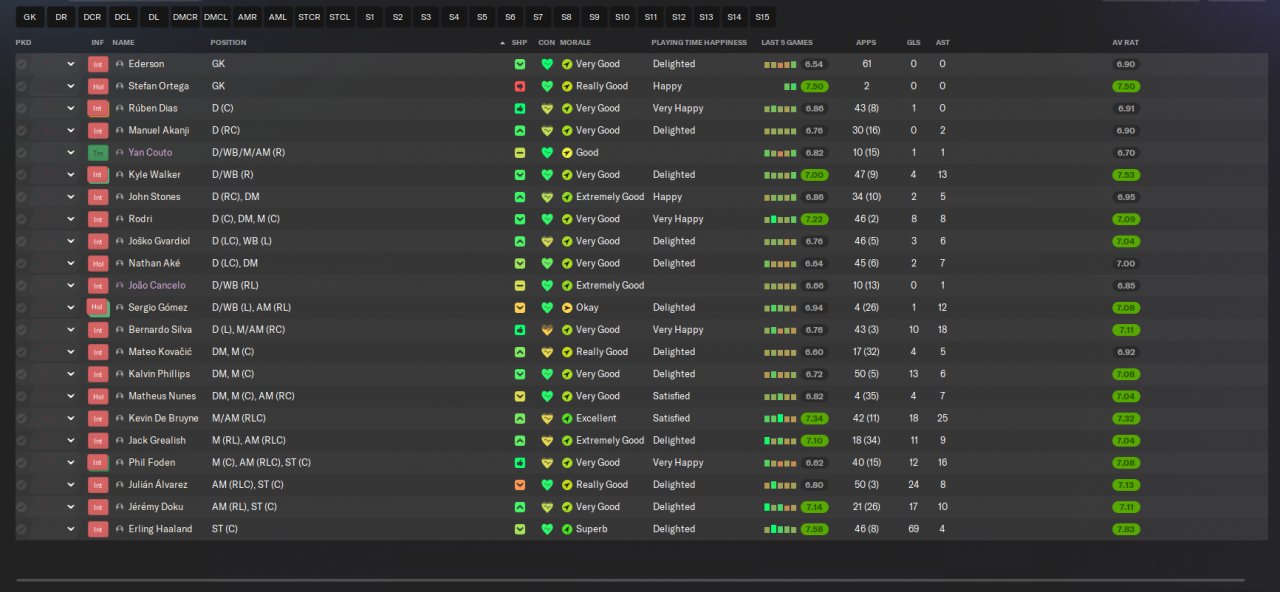Click Kyle Walker's 7.53 average rating badge
The height and width of the screenshot is (592, 1280).
tap(1126, 175)
